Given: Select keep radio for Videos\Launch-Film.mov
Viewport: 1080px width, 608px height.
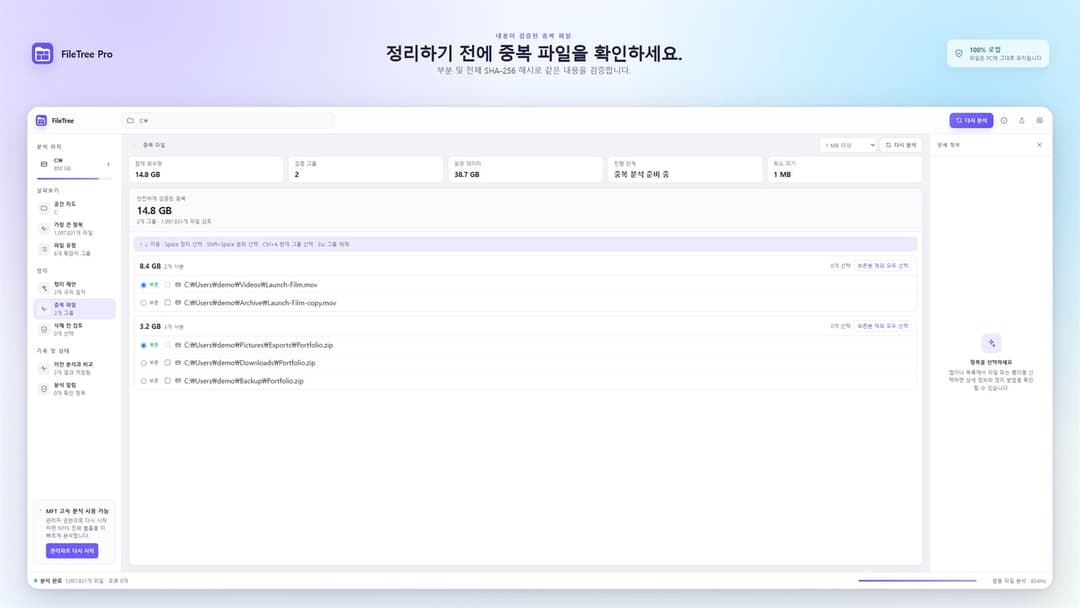Looking at the screenshot, I should click(143, 284).
